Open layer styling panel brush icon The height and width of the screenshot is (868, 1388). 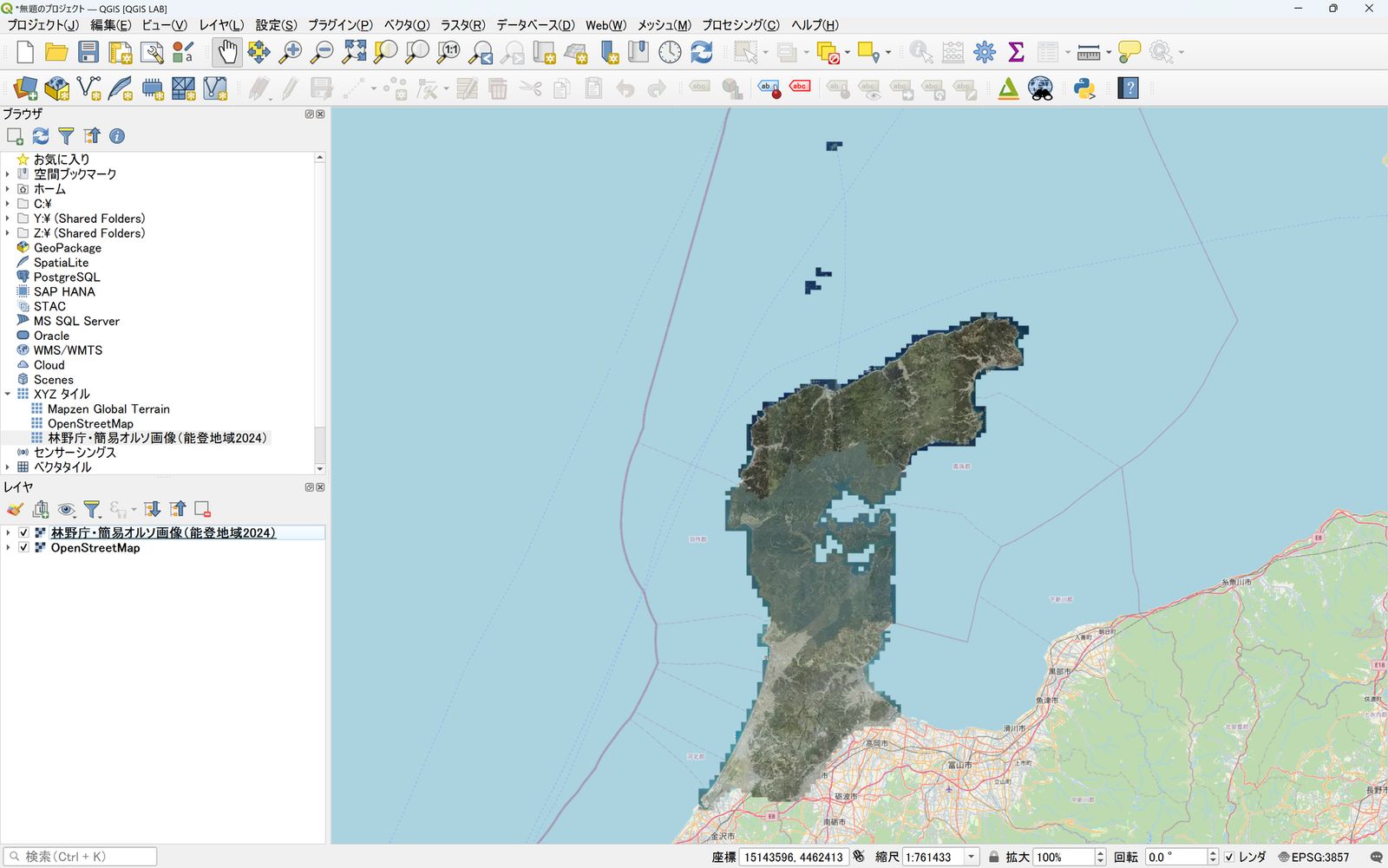tap(15, 509)
